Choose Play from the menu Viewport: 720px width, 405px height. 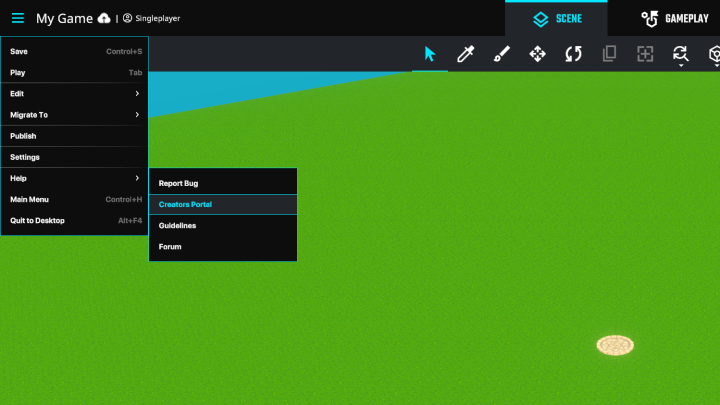point(74,73)
